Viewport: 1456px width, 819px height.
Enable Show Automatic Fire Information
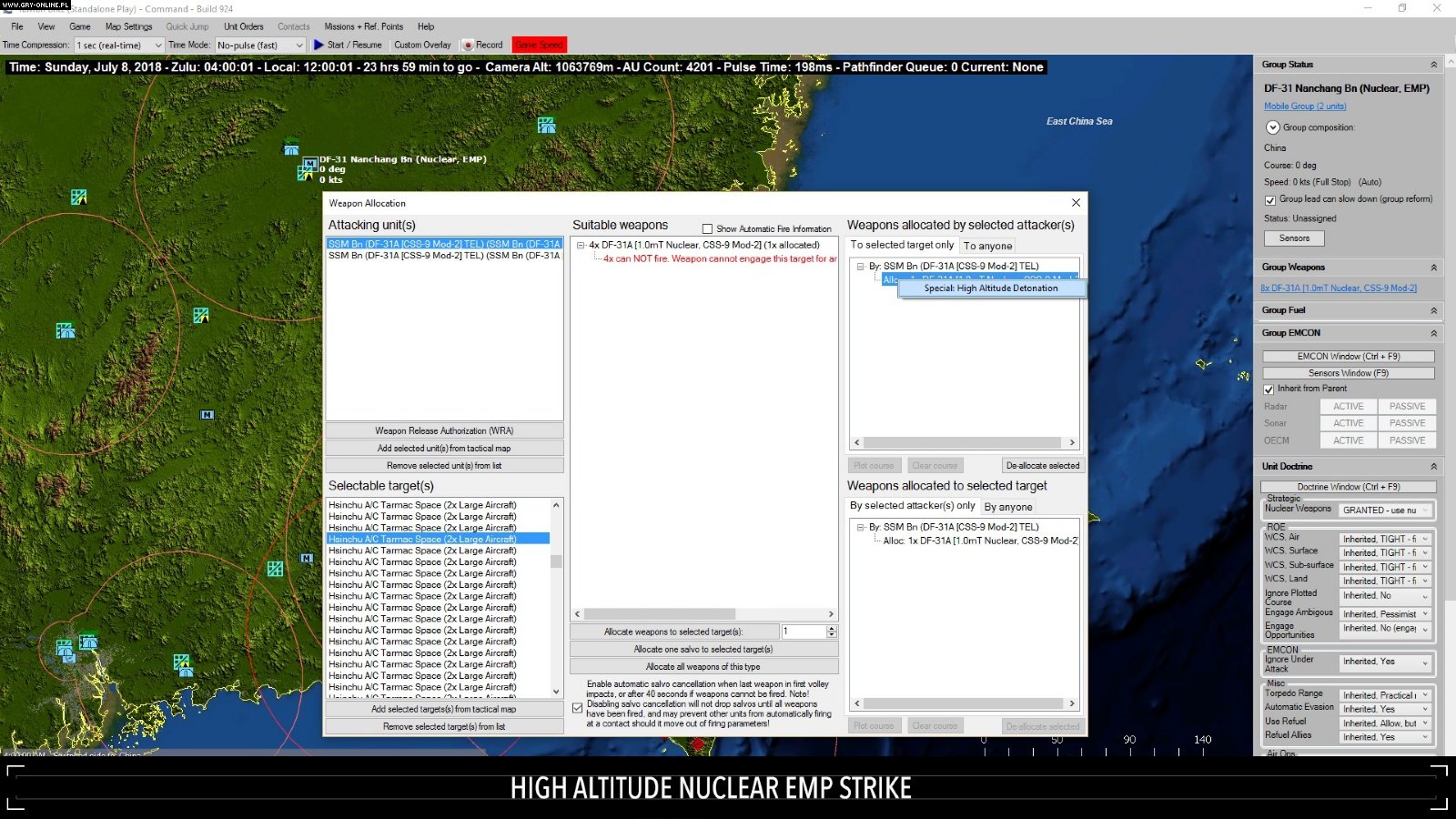[707, 228]
